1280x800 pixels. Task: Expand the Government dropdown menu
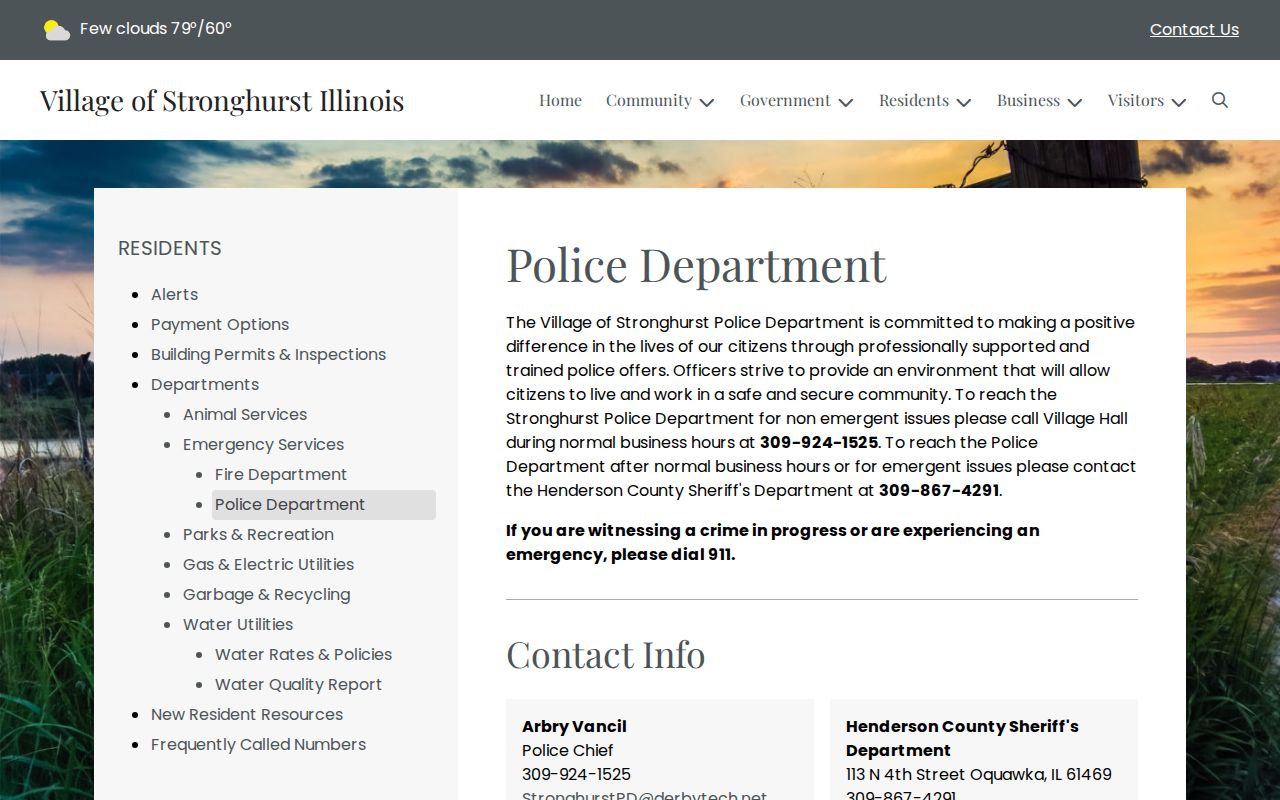coord(796,101)
